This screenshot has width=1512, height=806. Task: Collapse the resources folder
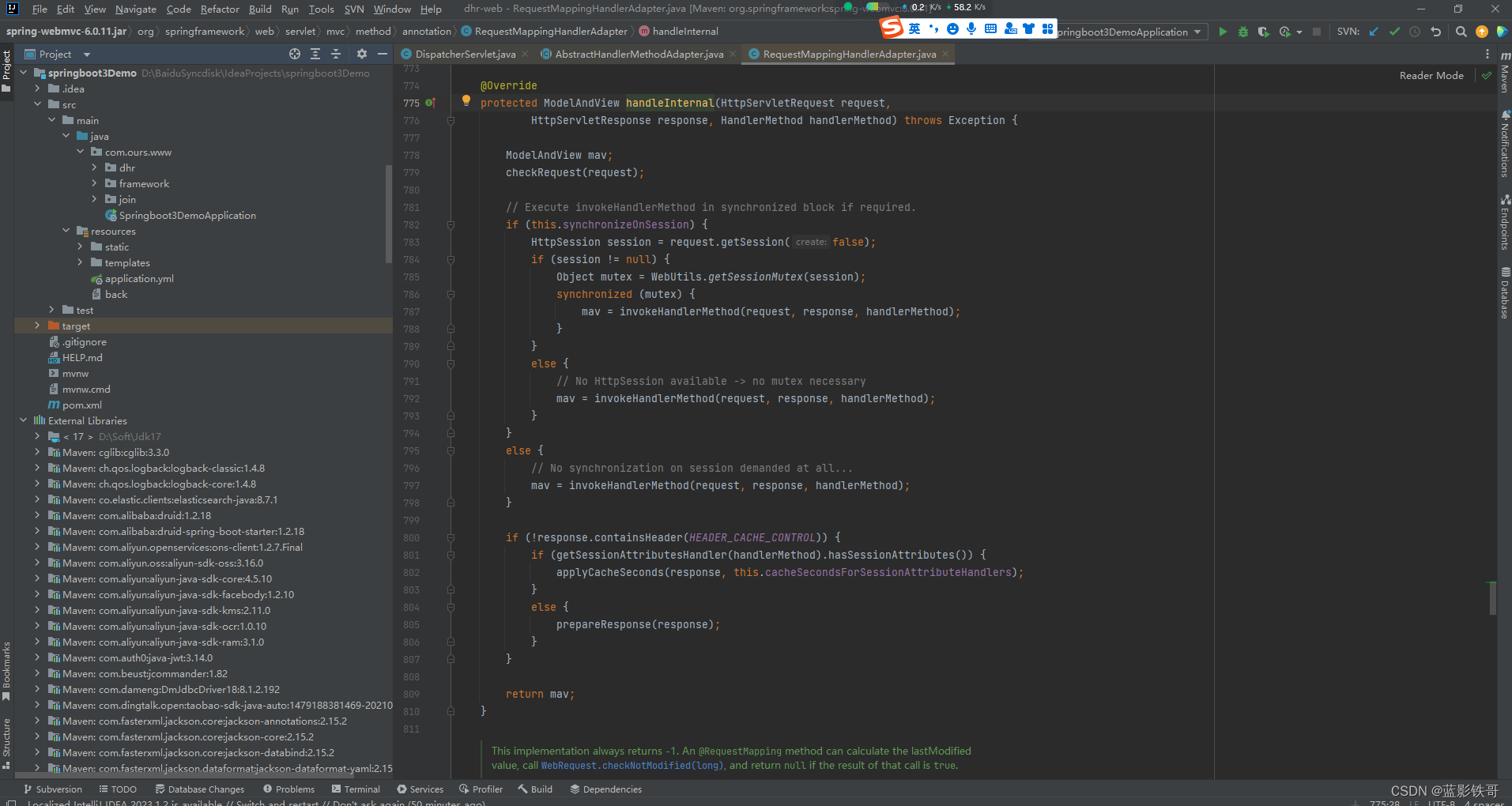pos(66,231)
